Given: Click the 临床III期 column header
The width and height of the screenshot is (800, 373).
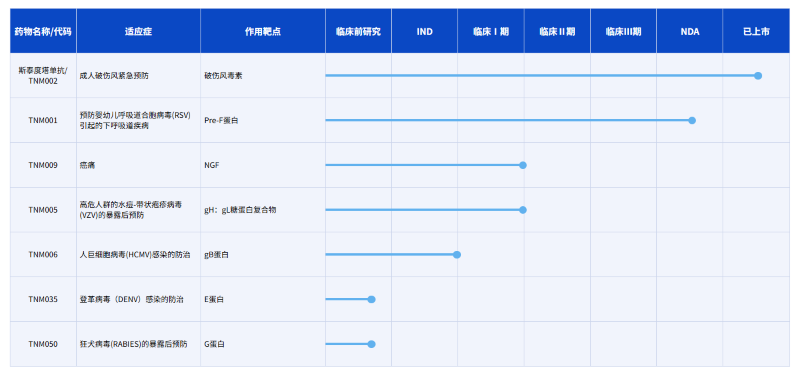Looking at the screenshot, I should pyautogui.click(x=623, y=31).
